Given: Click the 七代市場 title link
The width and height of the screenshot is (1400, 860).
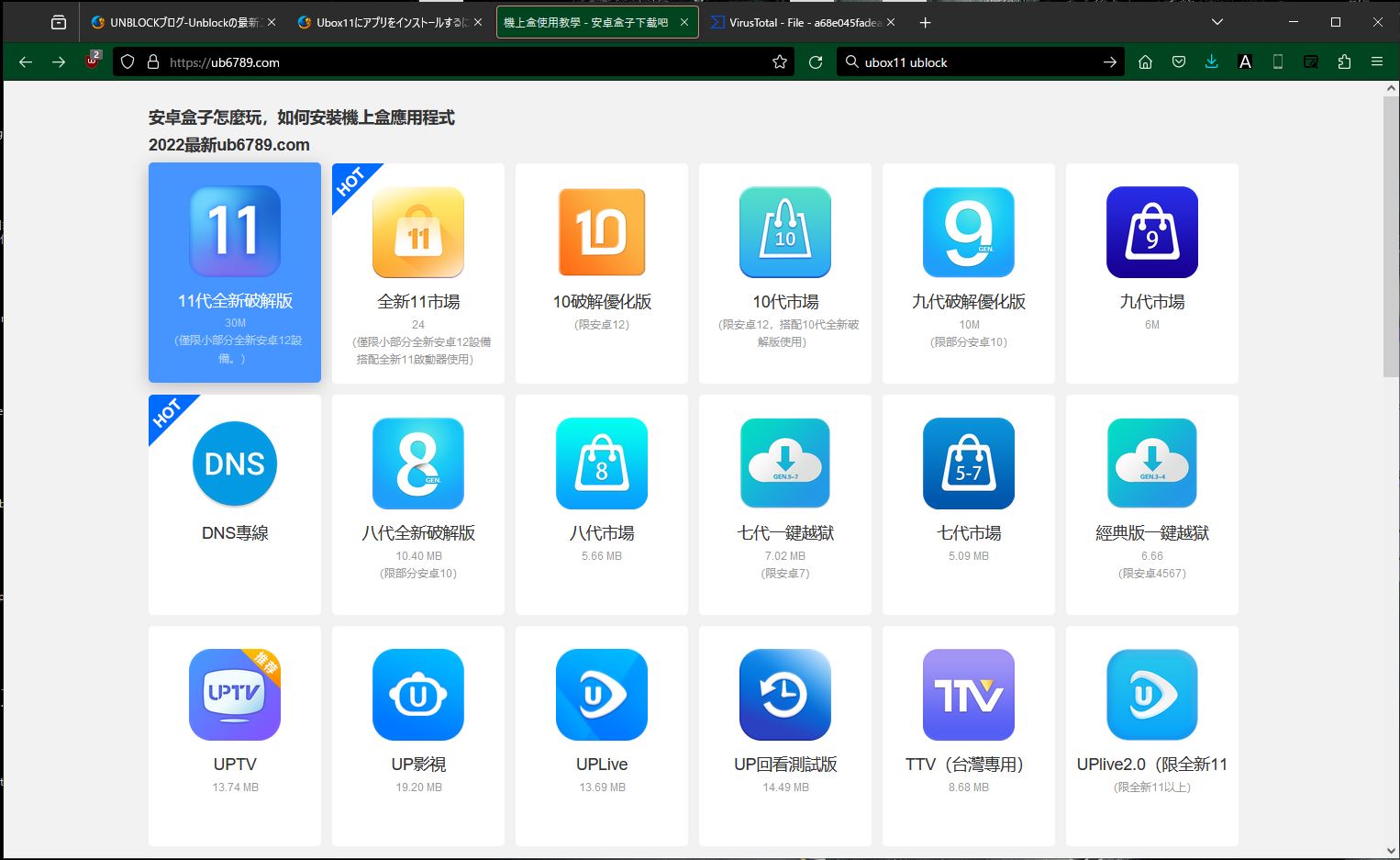Looking at the screenshot, I should click(x=969, y=532).
